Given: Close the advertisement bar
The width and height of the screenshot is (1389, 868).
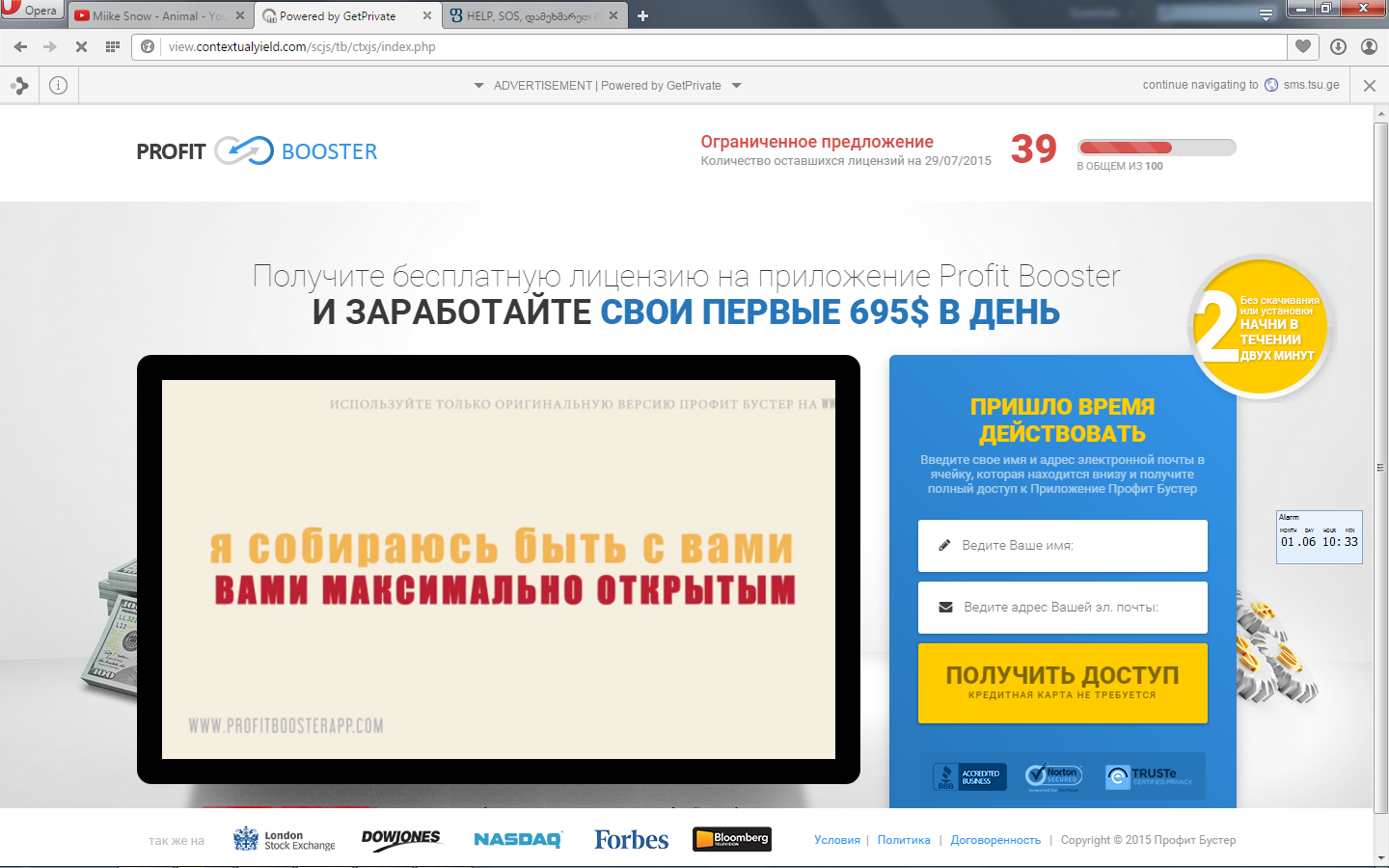Looking at the screenshot, I should tap(1370, 86).
